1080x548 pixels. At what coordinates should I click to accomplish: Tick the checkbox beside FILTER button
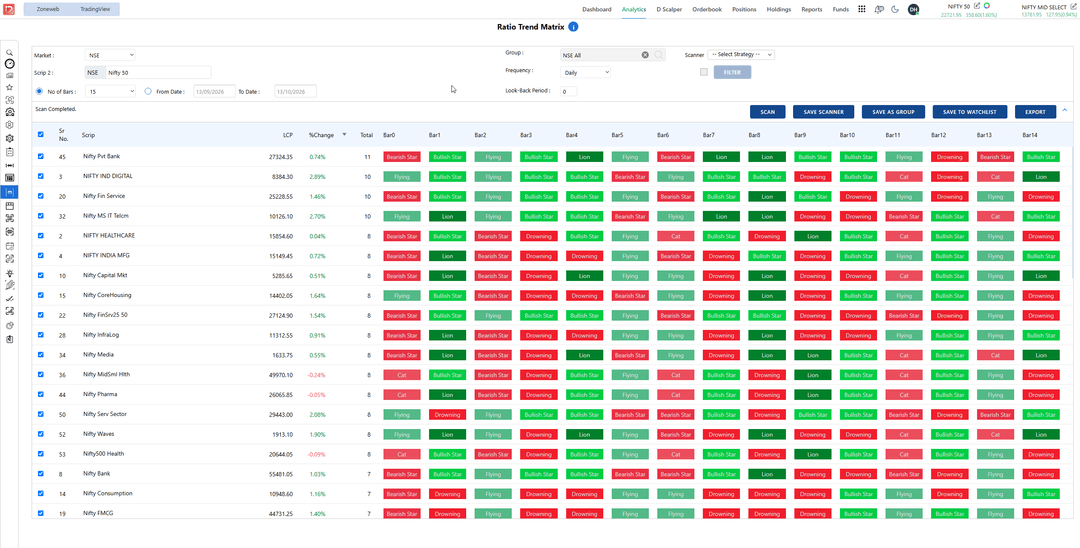click(x=703, y=72)
